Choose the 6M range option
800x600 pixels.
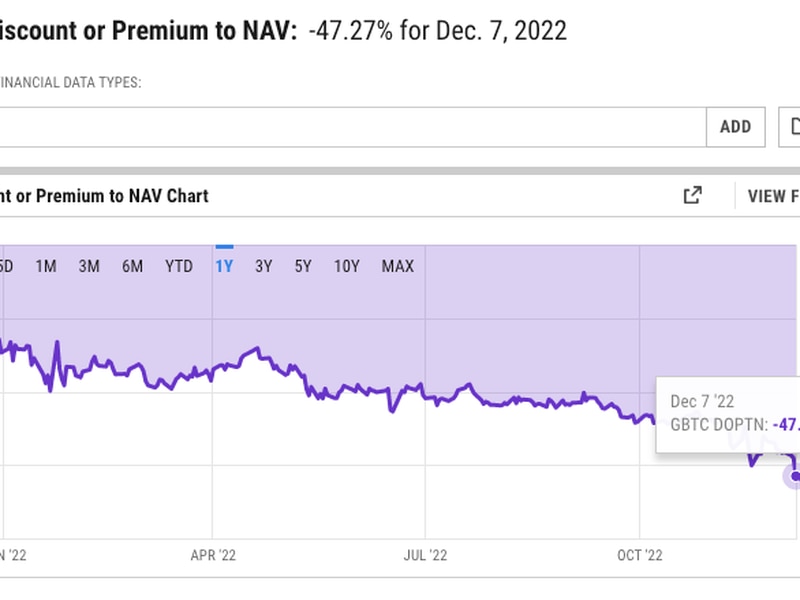[x=132, y=266]
